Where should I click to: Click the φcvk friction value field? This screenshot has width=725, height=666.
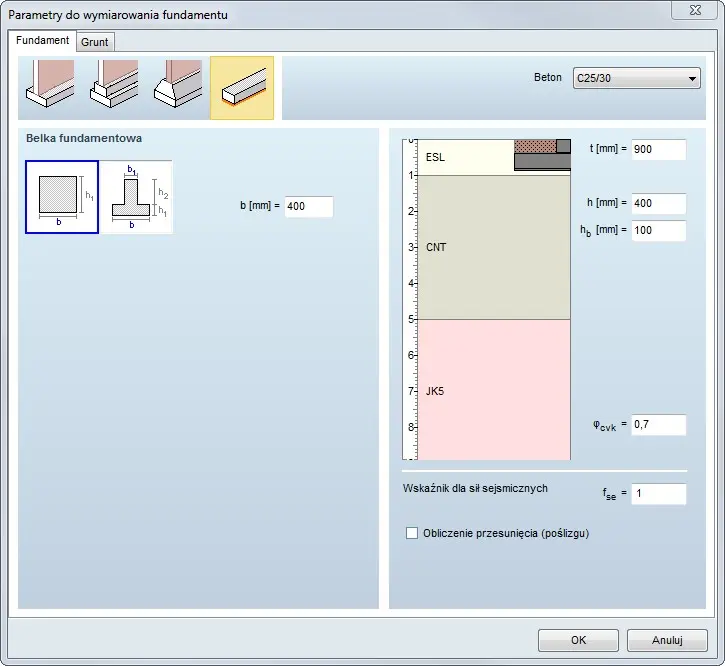(658, 425)
